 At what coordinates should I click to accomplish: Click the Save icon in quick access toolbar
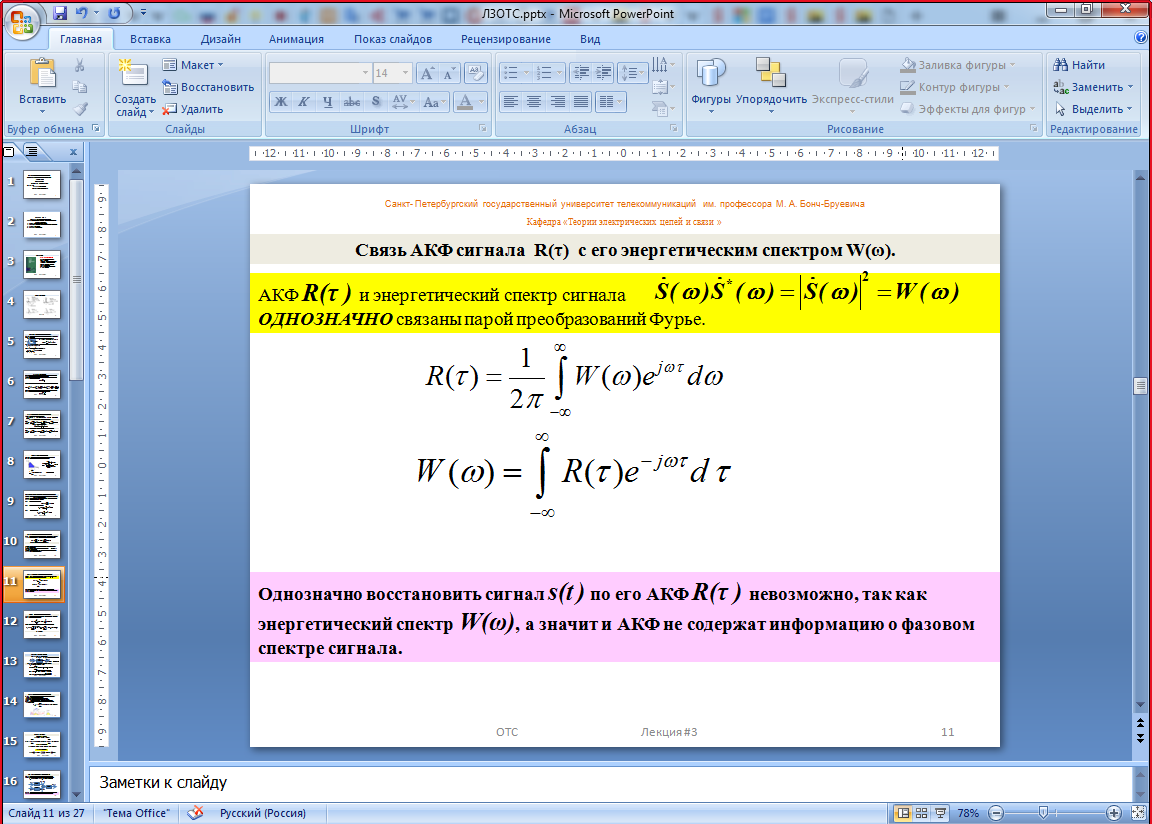(60, 14)
